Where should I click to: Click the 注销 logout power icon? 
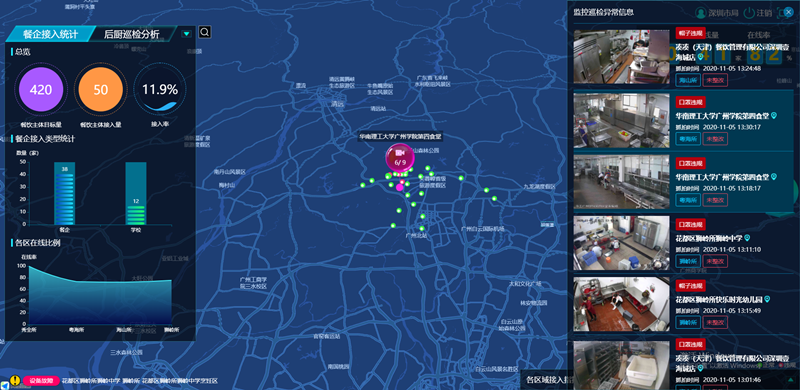pyautogui.click(x=748, y=13)
